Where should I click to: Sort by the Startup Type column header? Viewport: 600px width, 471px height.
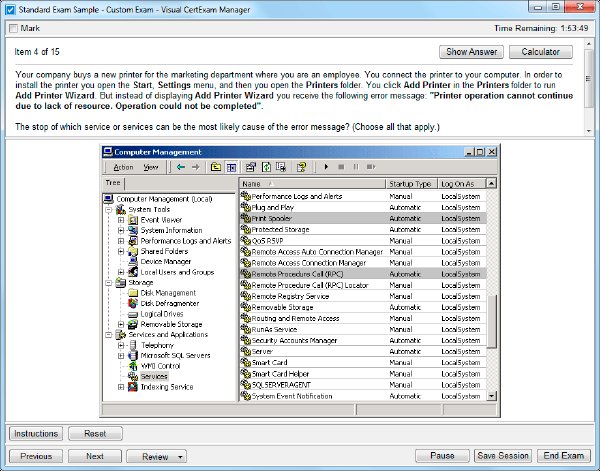pyautogui.click(x=411, y=184)
